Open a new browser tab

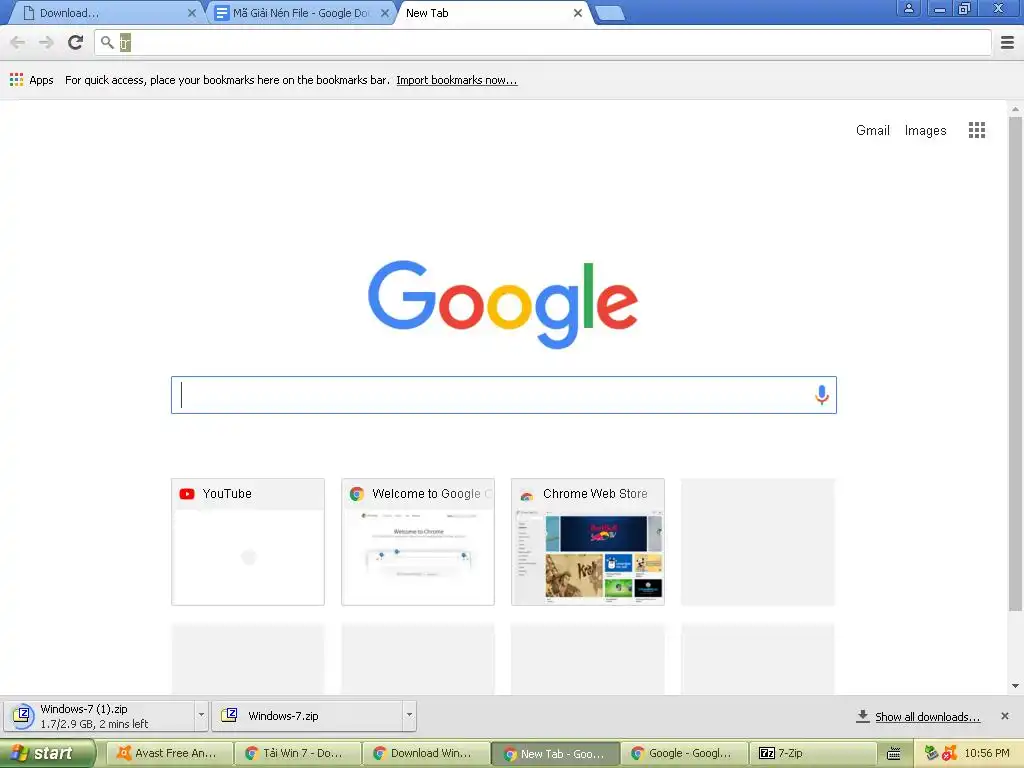[611, 13]
